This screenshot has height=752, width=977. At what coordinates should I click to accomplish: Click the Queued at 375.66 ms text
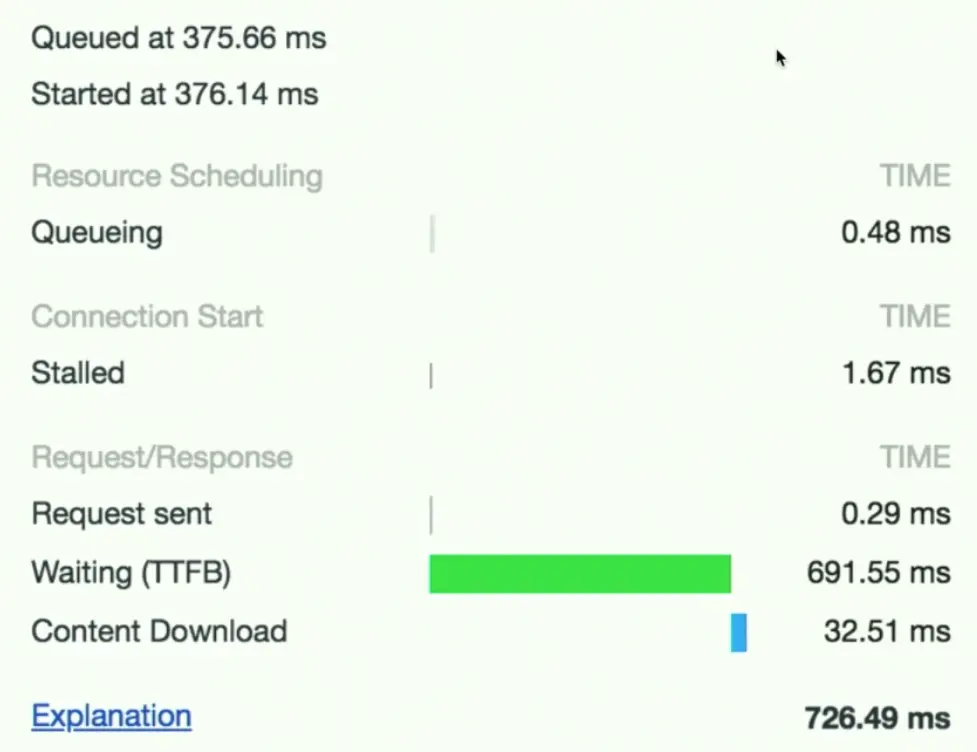click(179, 38)
